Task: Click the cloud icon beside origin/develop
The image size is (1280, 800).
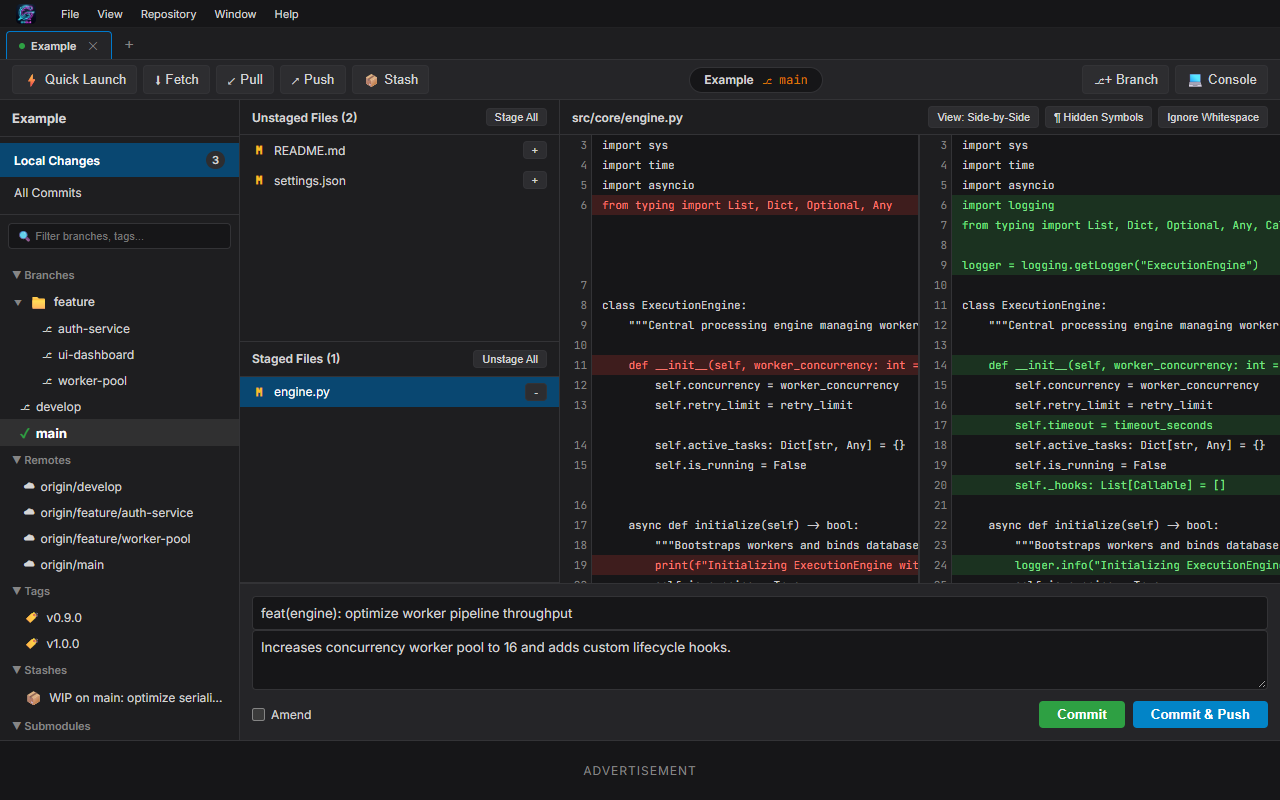Action: pyautogui.click(x=30, y=487)
